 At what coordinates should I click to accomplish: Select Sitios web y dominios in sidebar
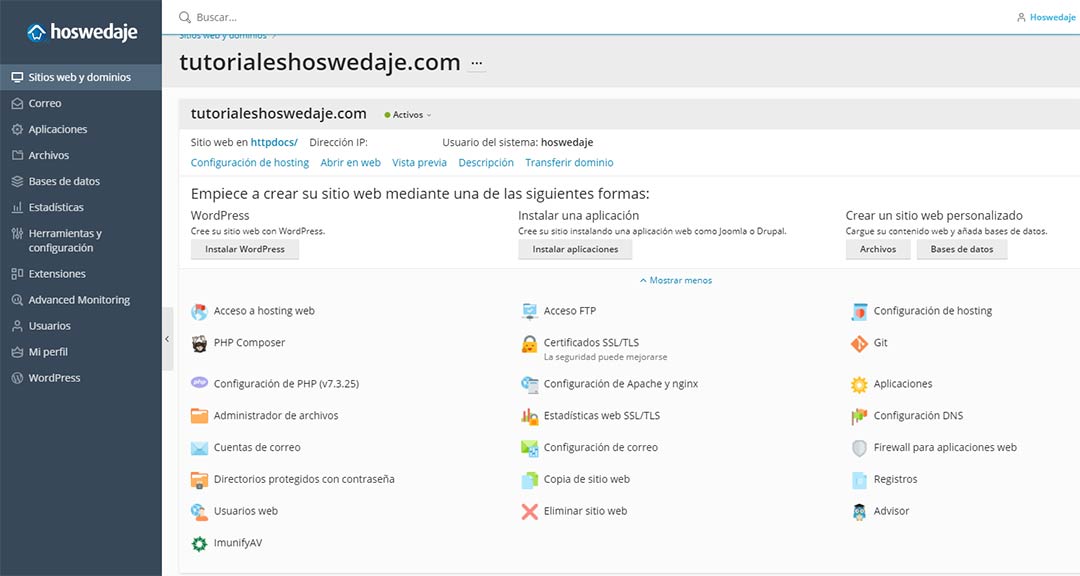pyautogui.click(x=81, y=77)
